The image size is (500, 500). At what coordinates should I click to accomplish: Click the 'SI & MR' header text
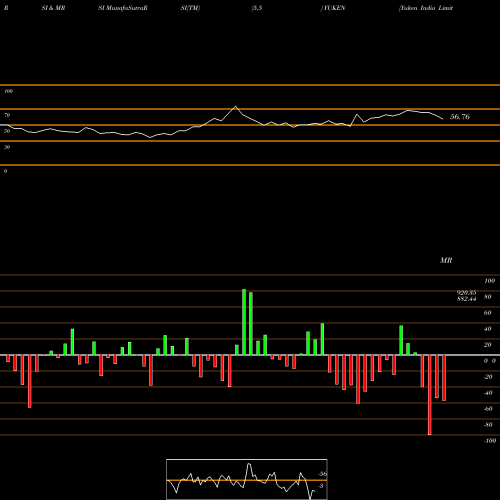pos(53,8)
